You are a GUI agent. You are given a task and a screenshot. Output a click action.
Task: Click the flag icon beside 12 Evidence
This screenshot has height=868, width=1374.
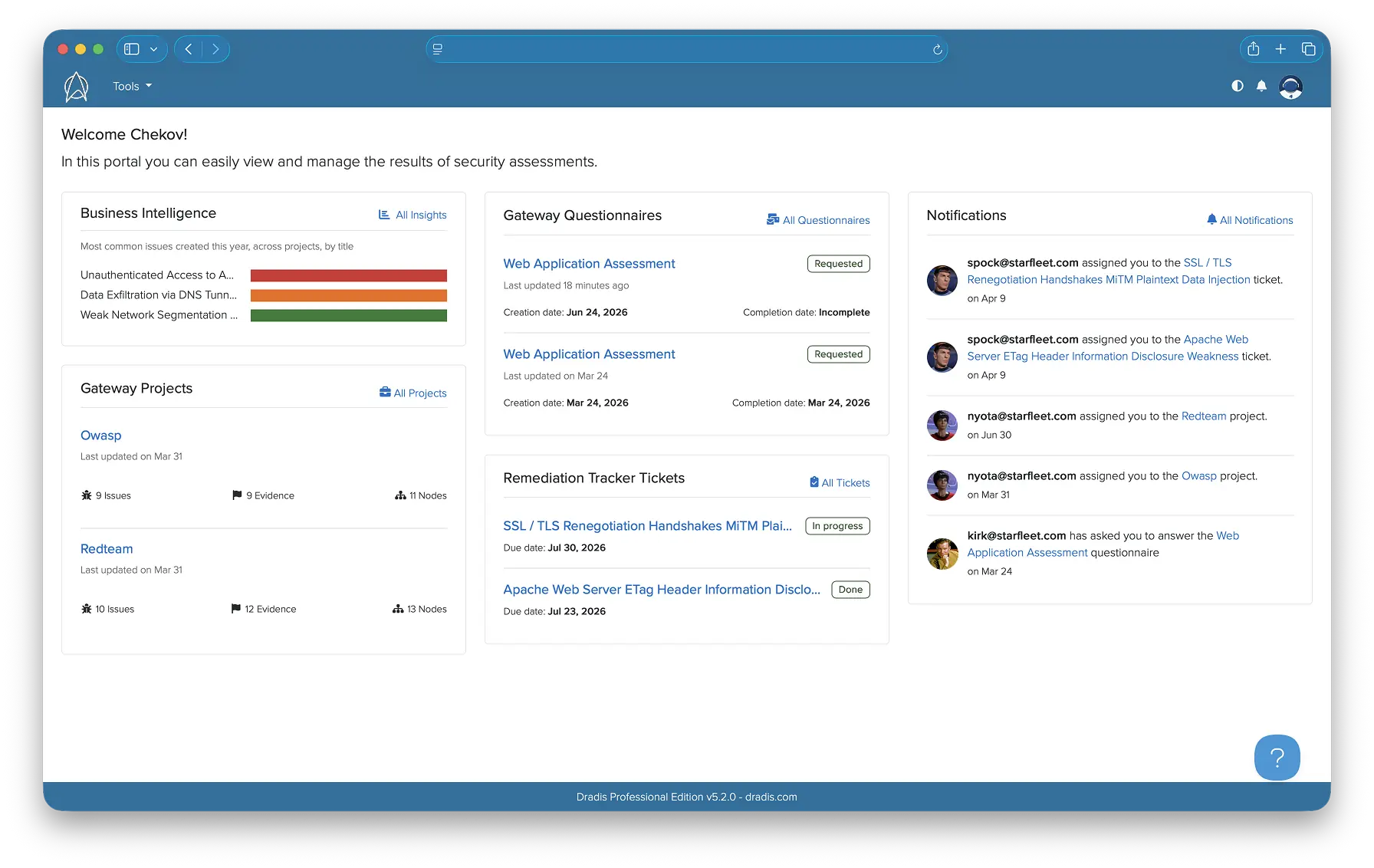[235, 609]
